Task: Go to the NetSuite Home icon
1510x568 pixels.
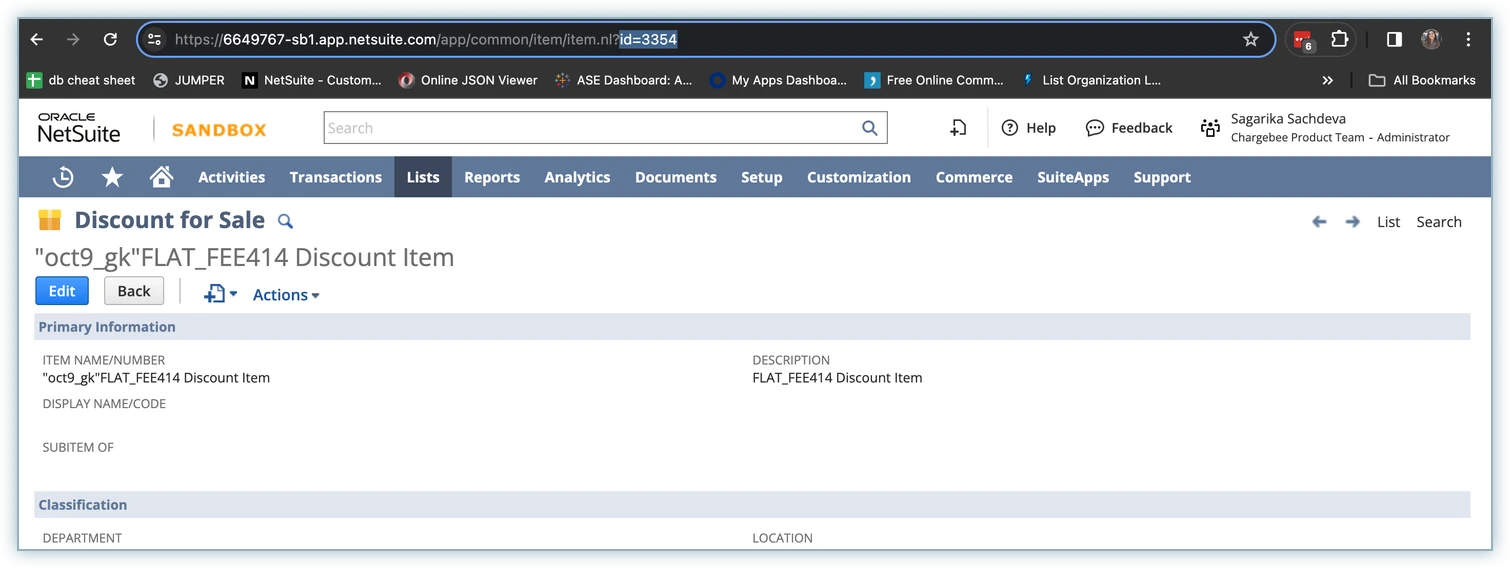Action: [161, 177]
